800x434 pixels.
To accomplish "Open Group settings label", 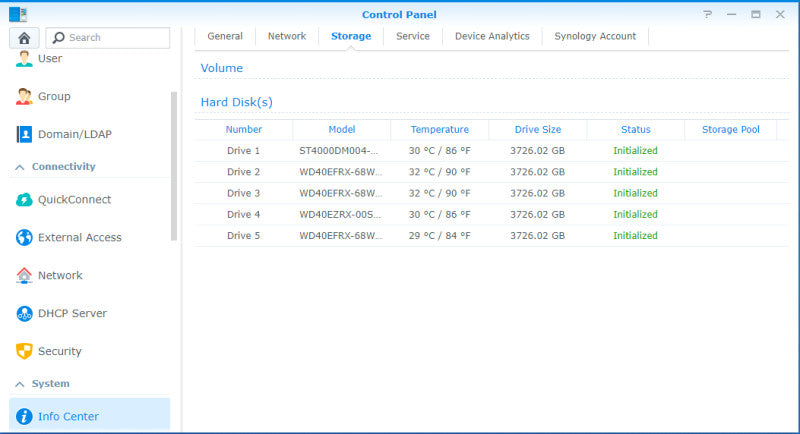I will 54,96.
